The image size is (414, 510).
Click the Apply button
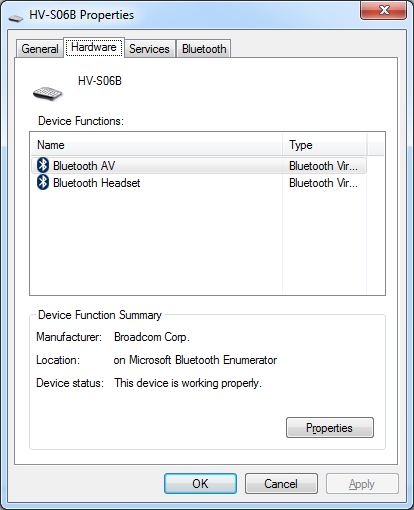[x=362, y=483]
